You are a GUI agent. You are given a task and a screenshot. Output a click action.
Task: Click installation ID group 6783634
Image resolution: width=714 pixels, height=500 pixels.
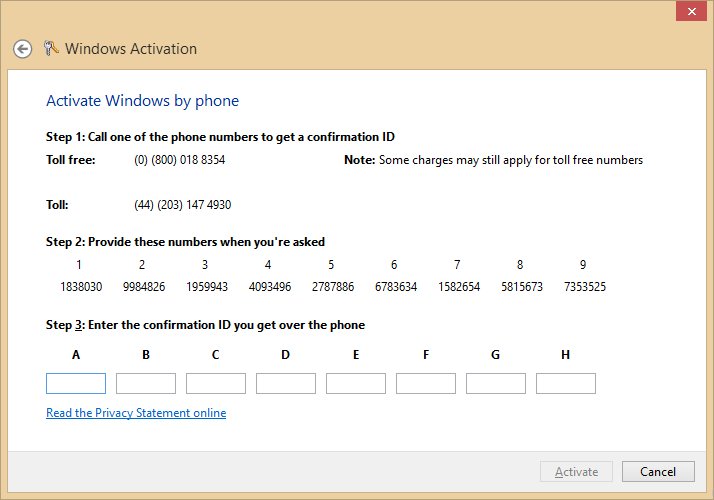[x=396, y=287]
